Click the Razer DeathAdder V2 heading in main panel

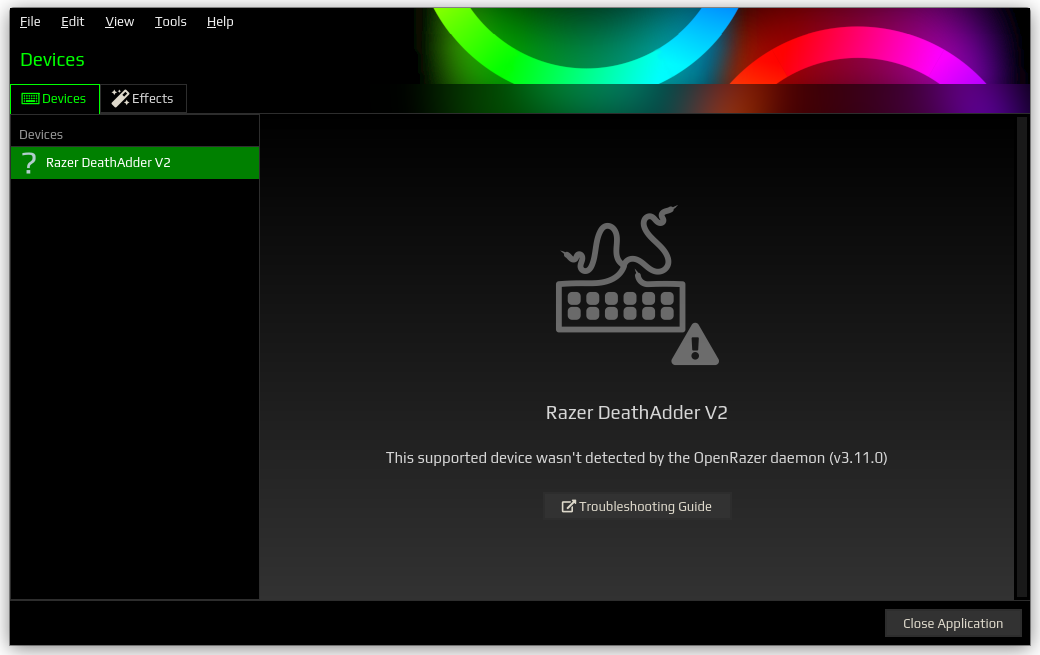[x=636, y=412]
